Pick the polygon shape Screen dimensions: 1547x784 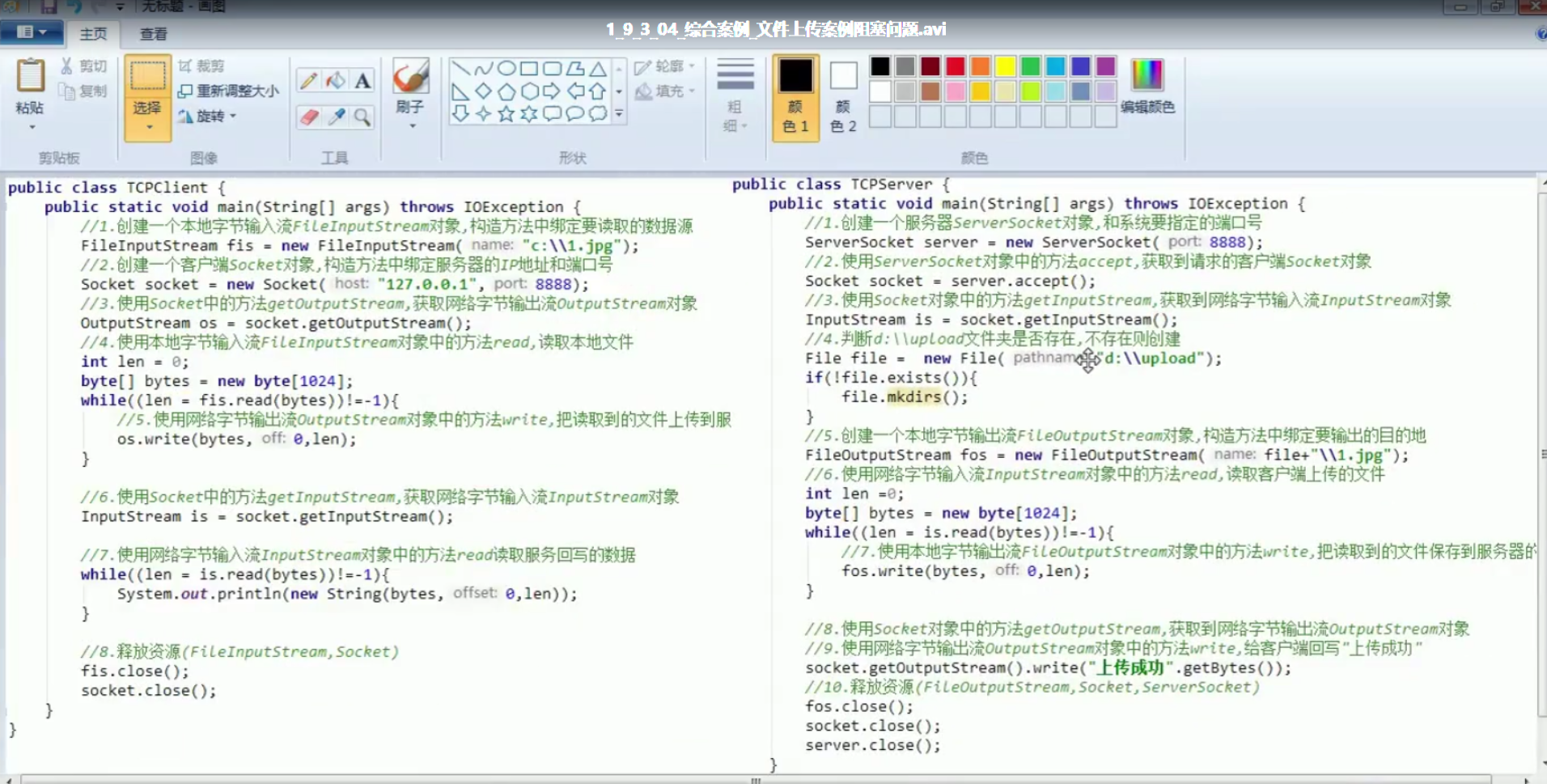tap(574, 68)
